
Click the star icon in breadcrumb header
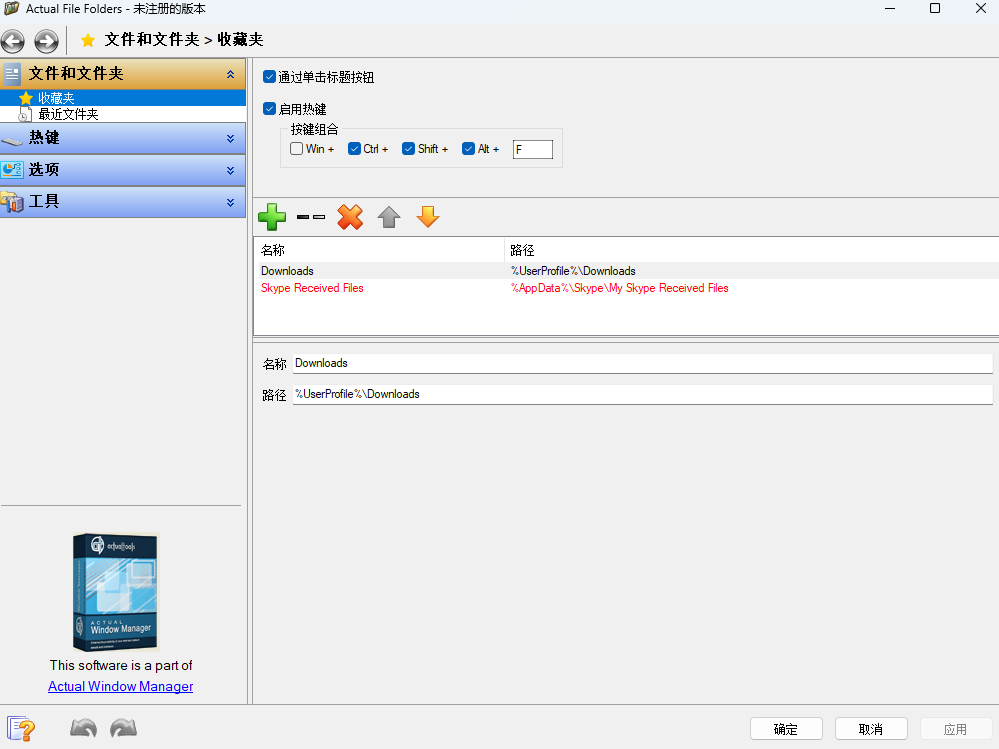[88, 40]
